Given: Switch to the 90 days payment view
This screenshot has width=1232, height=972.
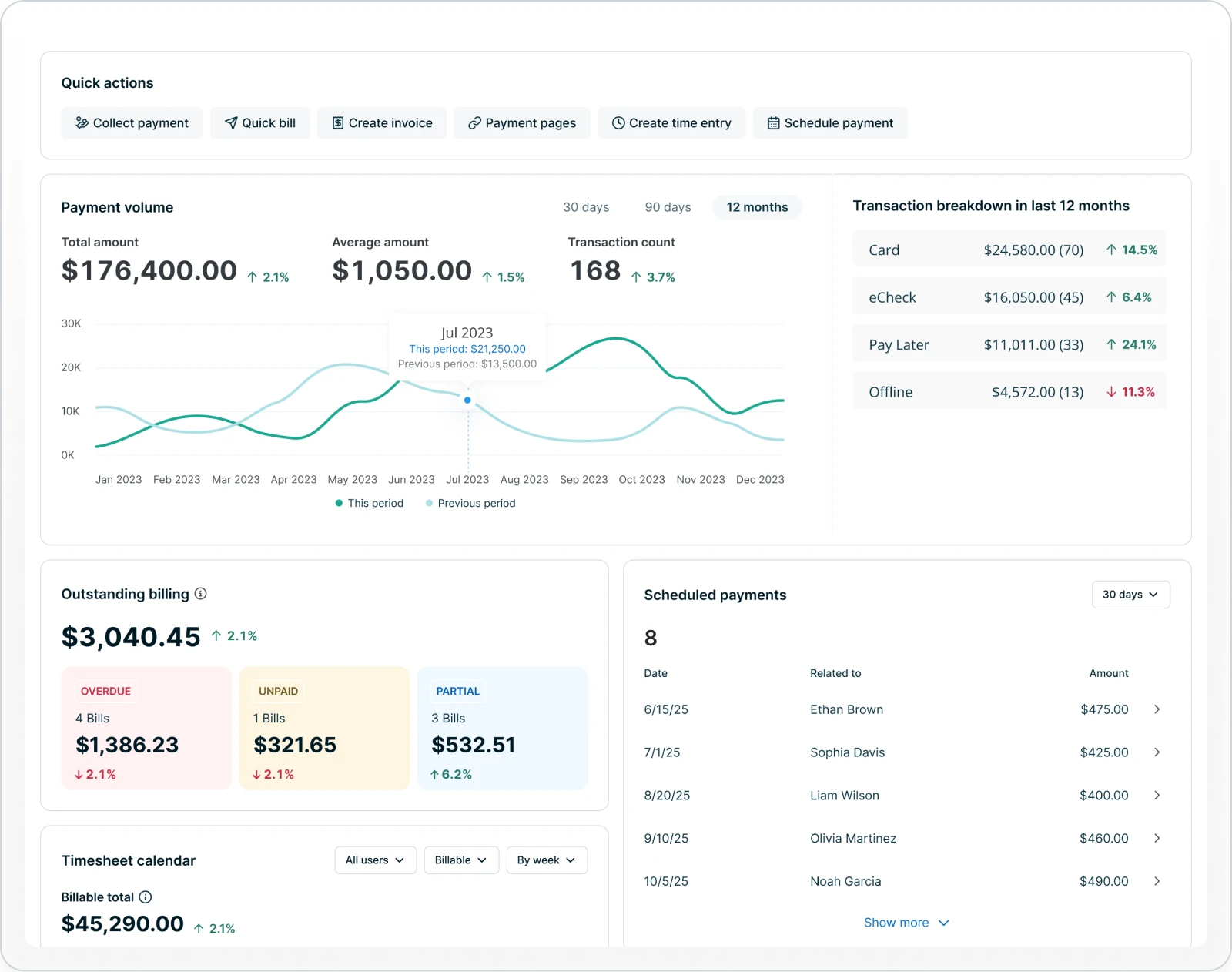Looking at the screenshot, I should [x=667, y=207].
